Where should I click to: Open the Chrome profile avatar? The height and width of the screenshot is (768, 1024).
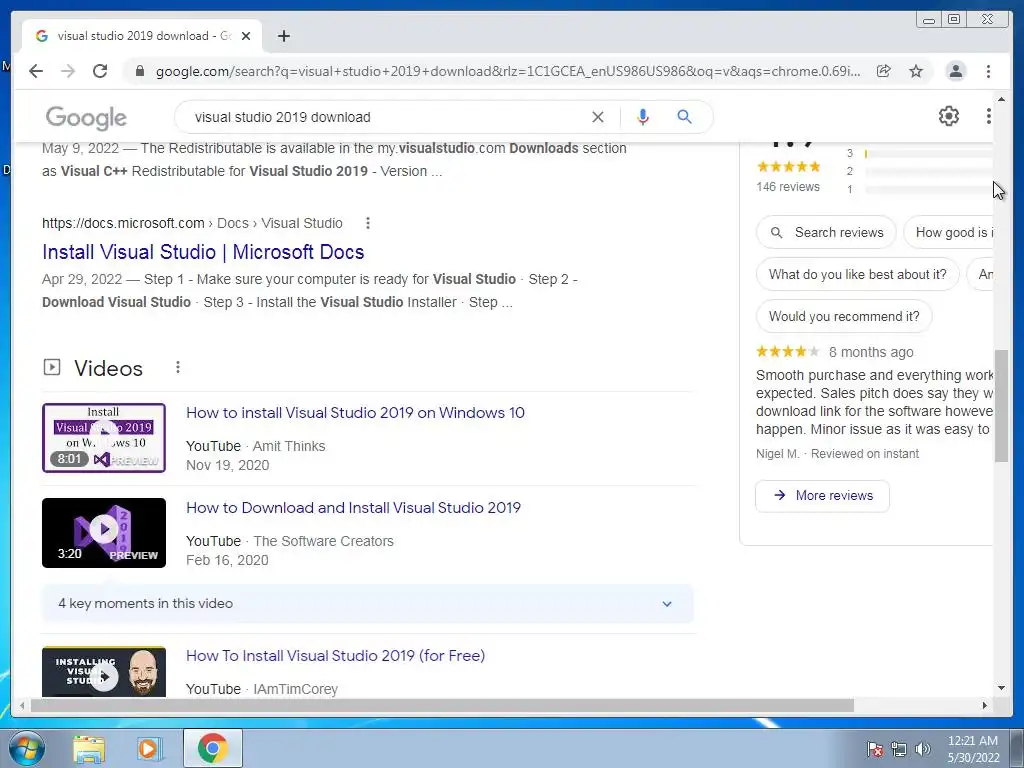point(955,71)
